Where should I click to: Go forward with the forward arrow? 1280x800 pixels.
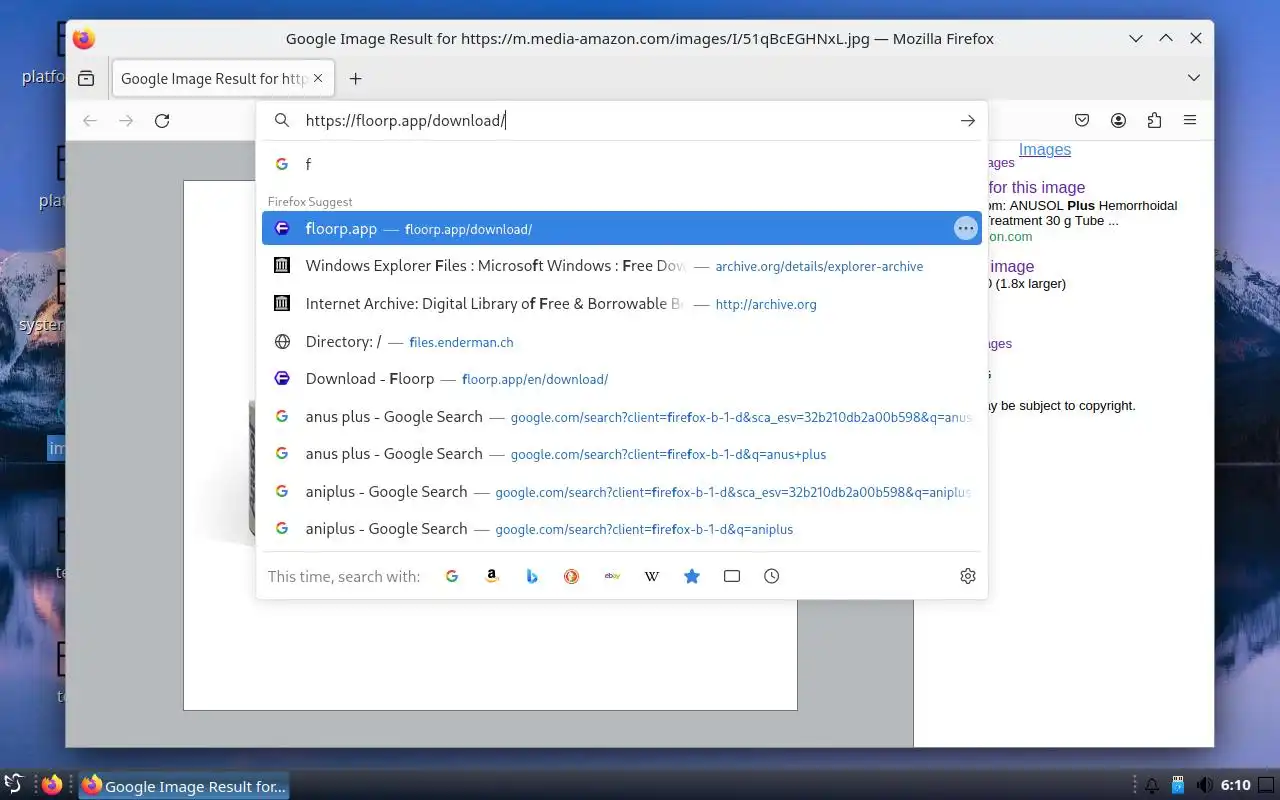click(126, 120)
